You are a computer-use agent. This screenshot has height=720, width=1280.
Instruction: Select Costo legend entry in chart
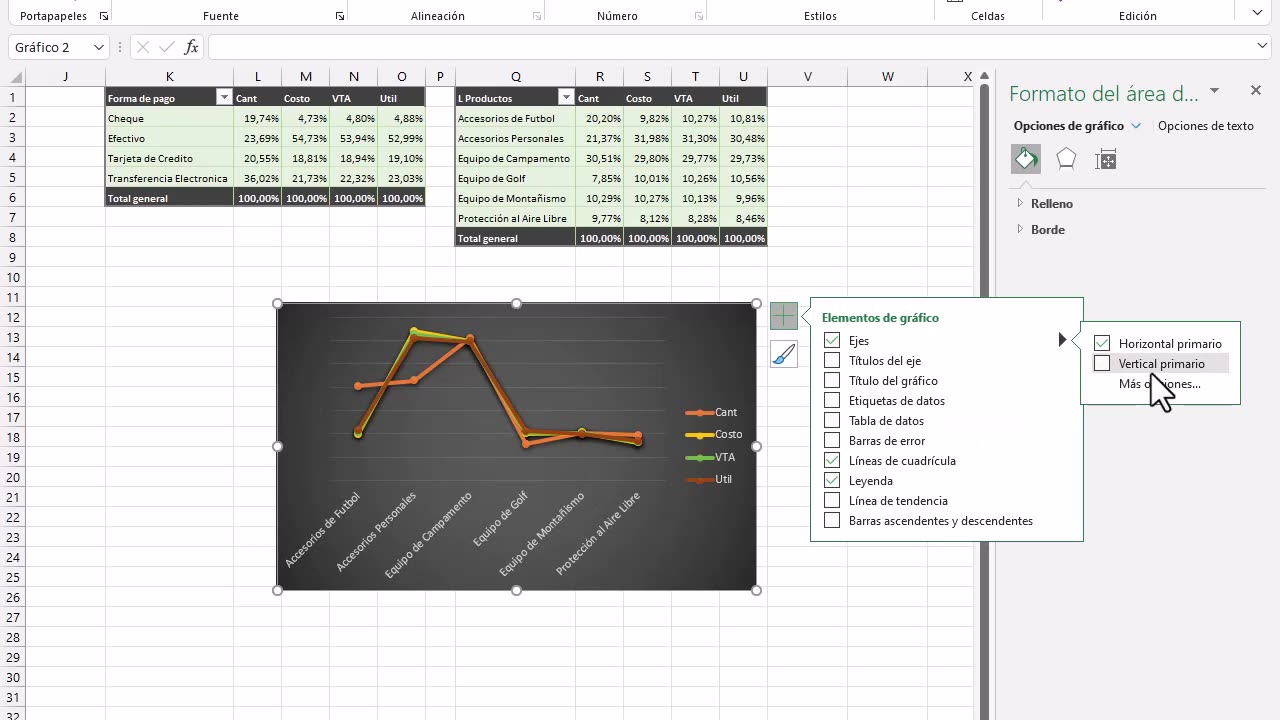coord(714,434)
